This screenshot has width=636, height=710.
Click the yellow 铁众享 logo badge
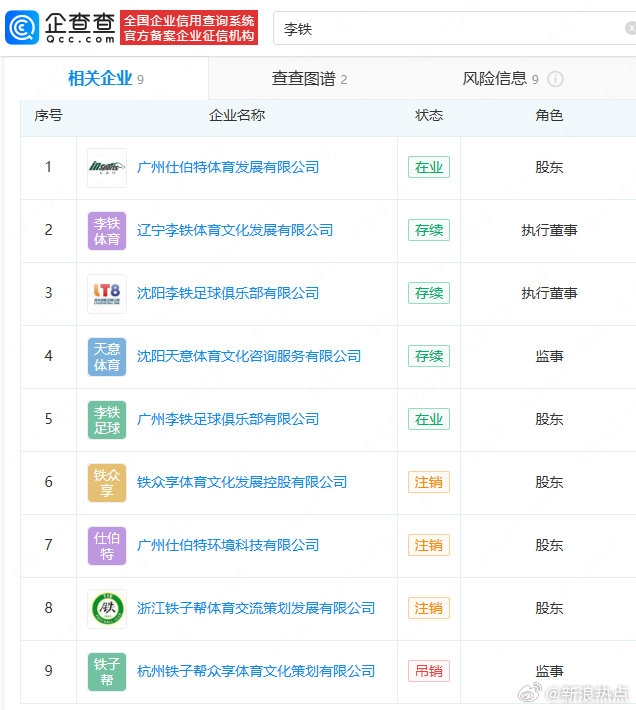click(107, 482)
